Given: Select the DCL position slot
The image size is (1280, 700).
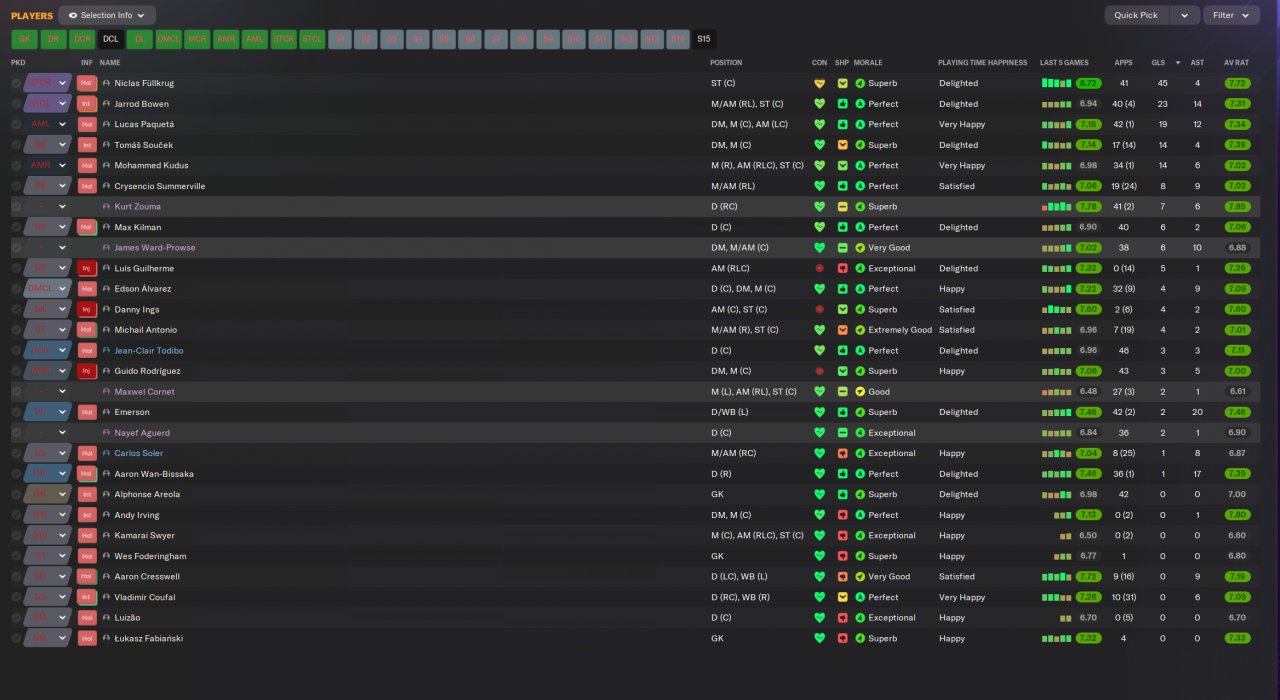Looking at the screenshot, I should (x=110, y=40).
